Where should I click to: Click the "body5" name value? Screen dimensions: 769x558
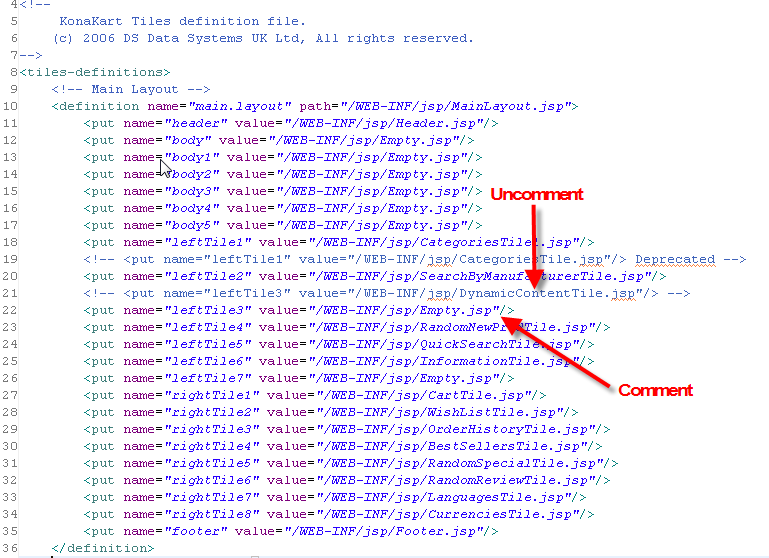192,226
